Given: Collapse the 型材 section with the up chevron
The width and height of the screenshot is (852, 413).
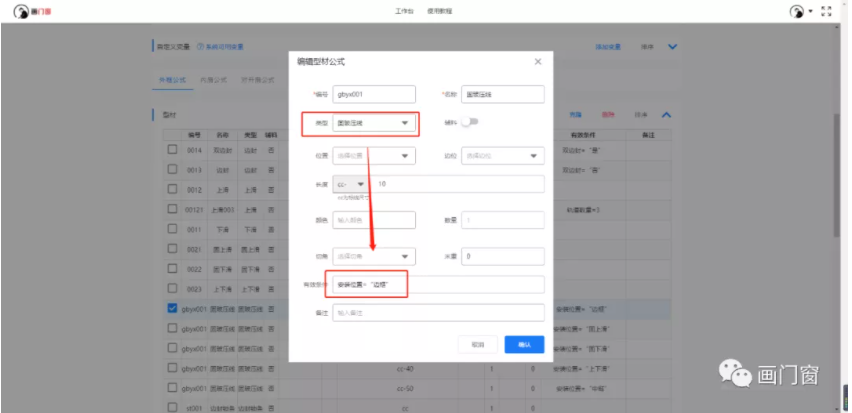Looking at the screenshot, I should point(666,115).
